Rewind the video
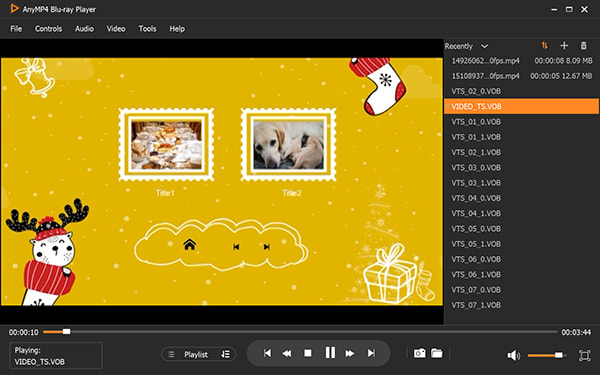 [x=287, y=353]
